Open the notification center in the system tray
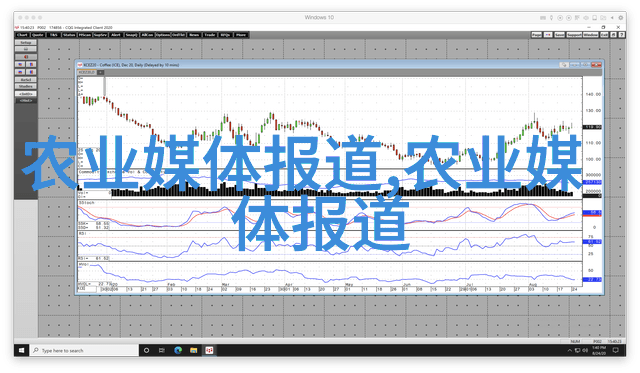The width and height of the screenshot is (640, 373). 616,350
